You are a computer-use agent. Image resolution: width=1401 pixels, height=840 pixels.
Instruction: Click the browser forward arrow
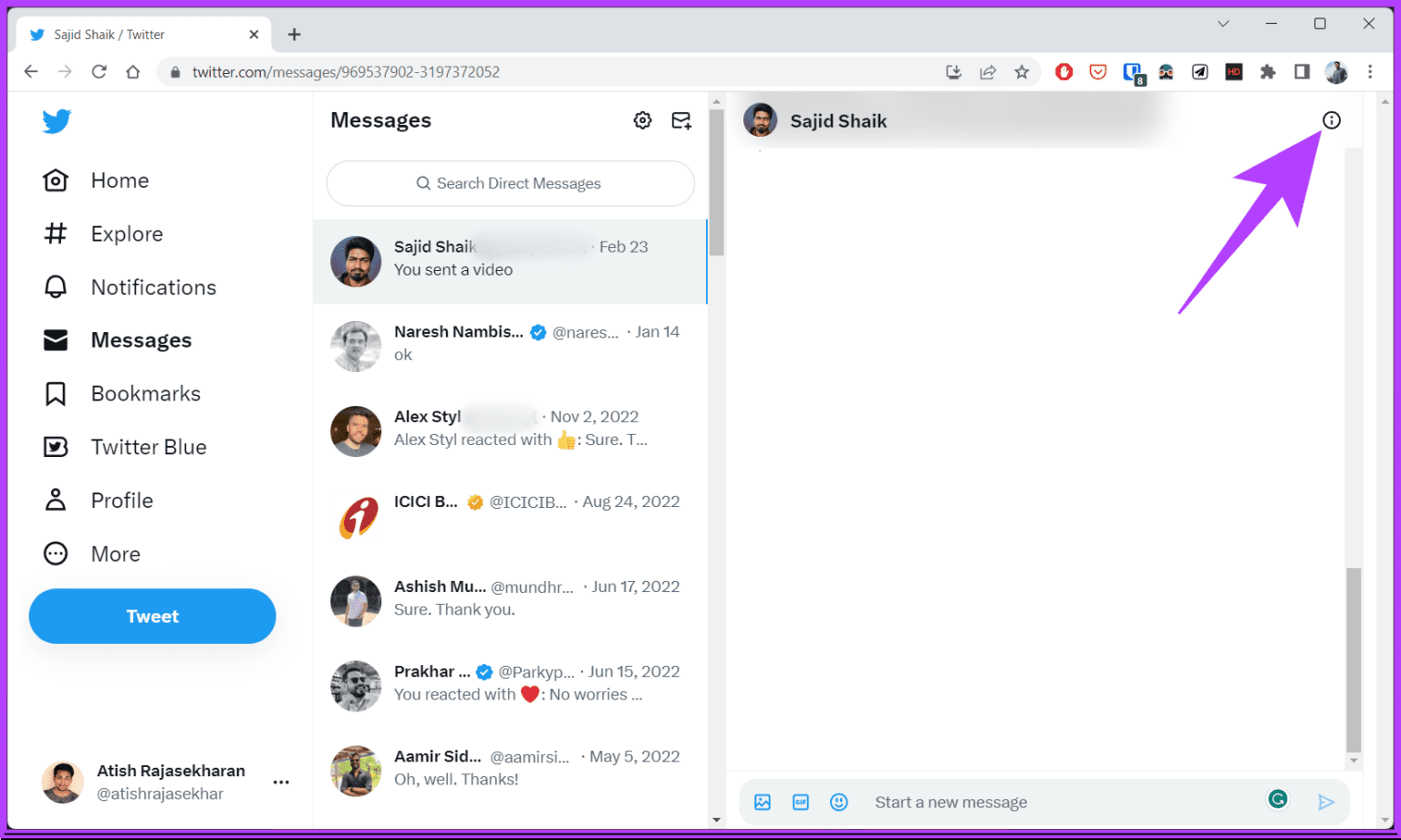pos(65,72)
